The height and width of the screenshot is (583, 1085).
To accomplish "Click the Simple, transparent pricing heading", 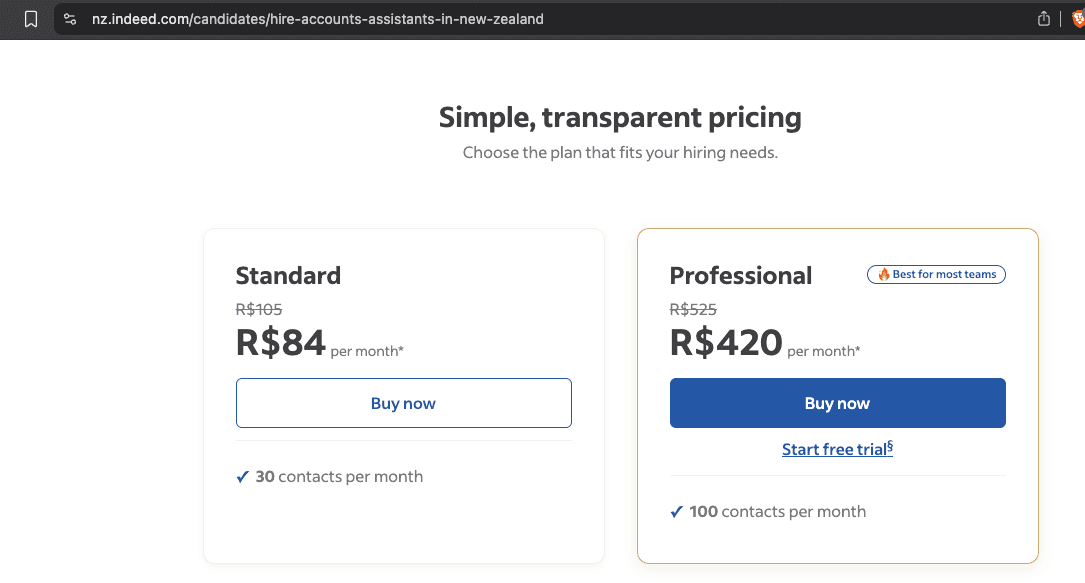I will pyautogui.click(x=620, y=118).
